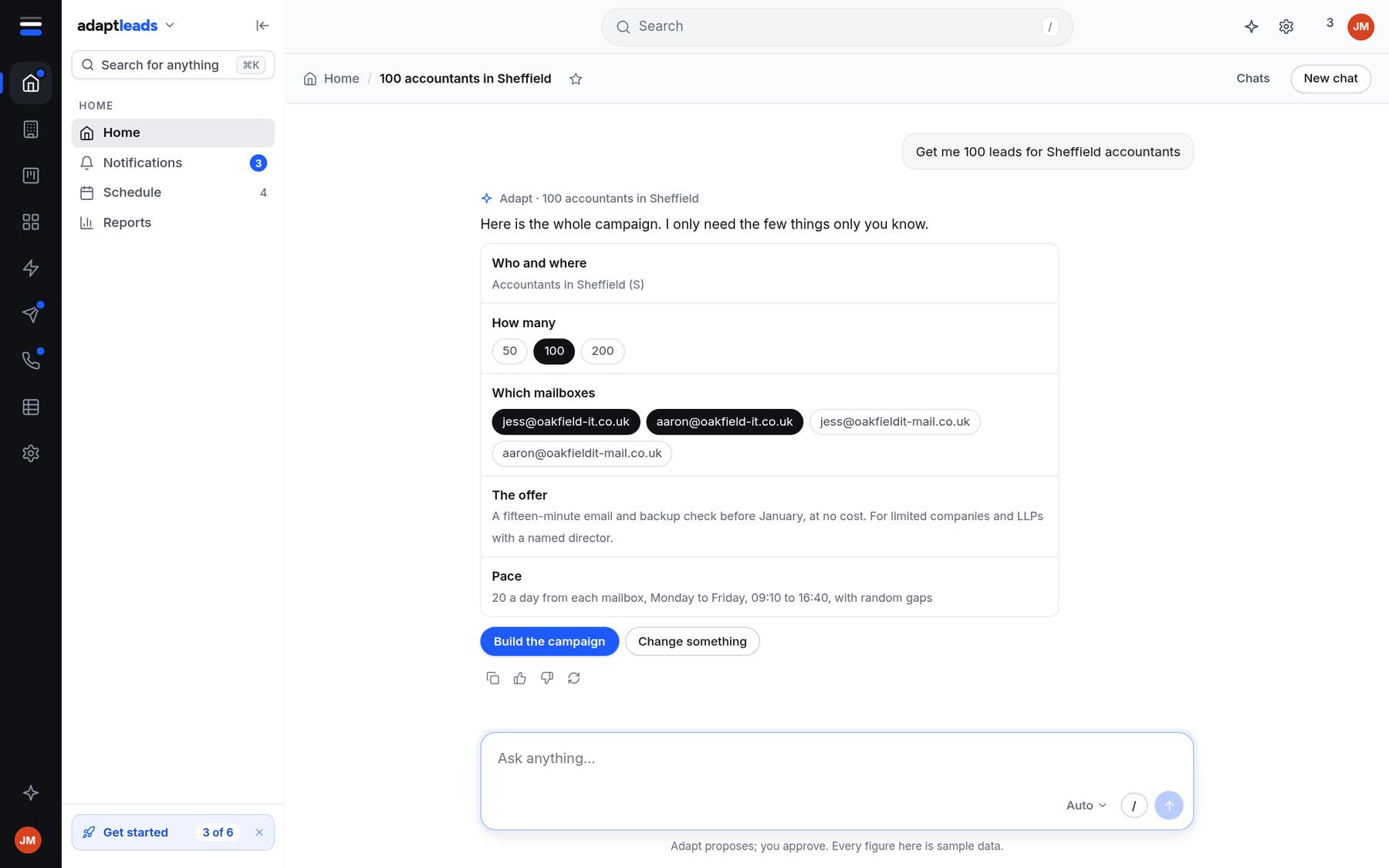
Task: Open the kanban board icon in the rail
Action: click(31, 175)
